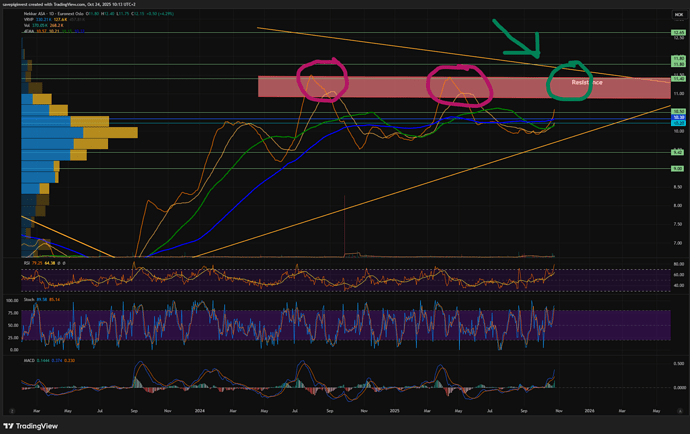This screenshot has height=434, width=690.
Task: Click the 9.00 price level tag
Action: pyautogui.click(x=677, y=169)
